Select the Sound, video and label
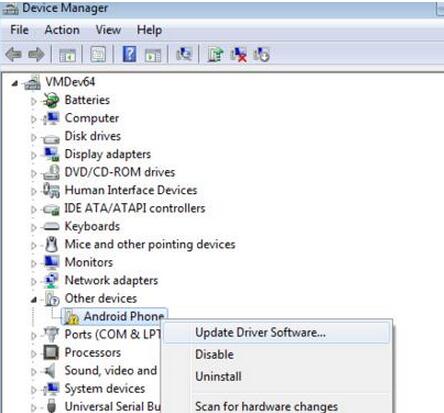 (x=111, y=370)
